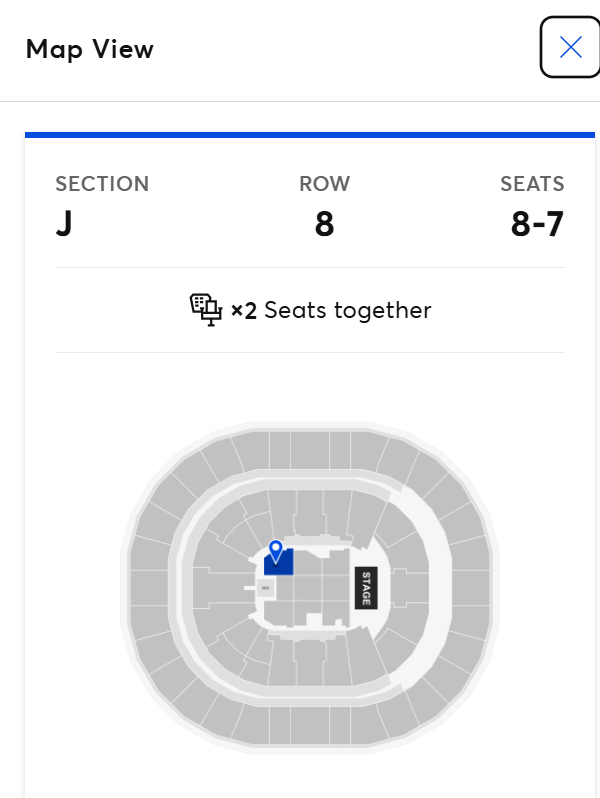
Task: Click the '×2 Seats together' text
Action: pos(331,310)
